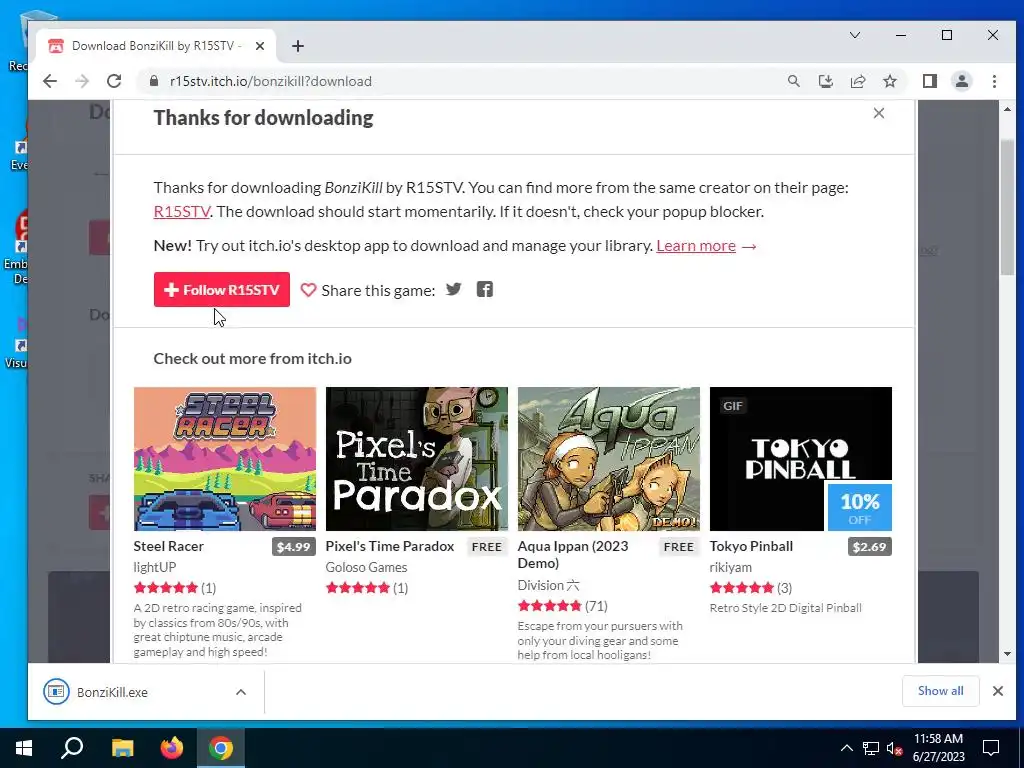This screenshot has width=1024, height=768.
Task: Click the browser back arrow
Action: (x=50, y=81)
